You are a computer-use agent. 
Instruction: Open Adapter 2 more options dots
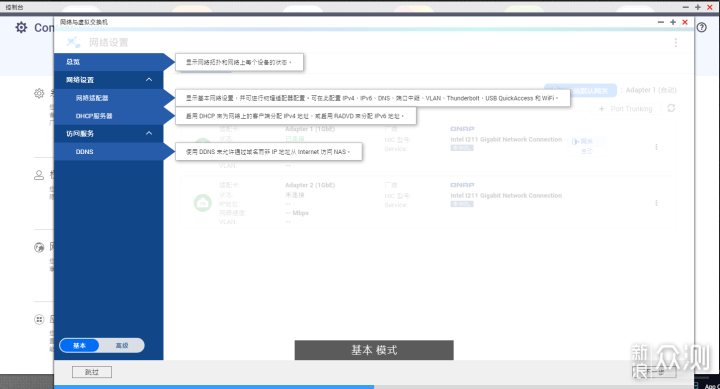(x=656, y=203)
